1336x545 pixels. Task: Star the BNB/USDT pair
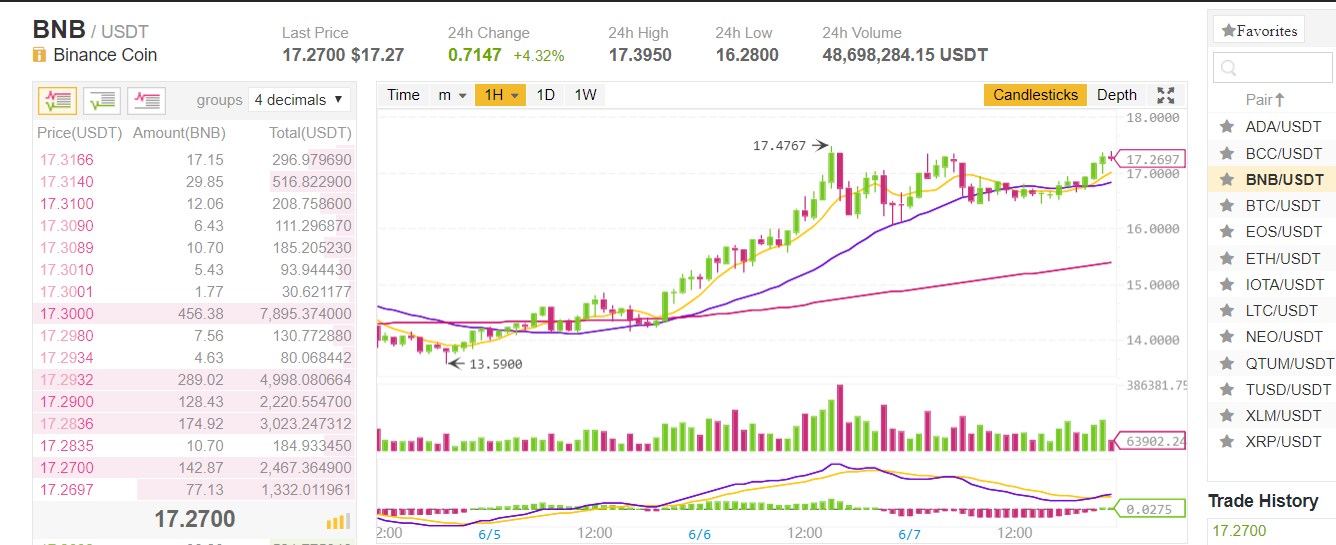click(x=1226, y=180)
